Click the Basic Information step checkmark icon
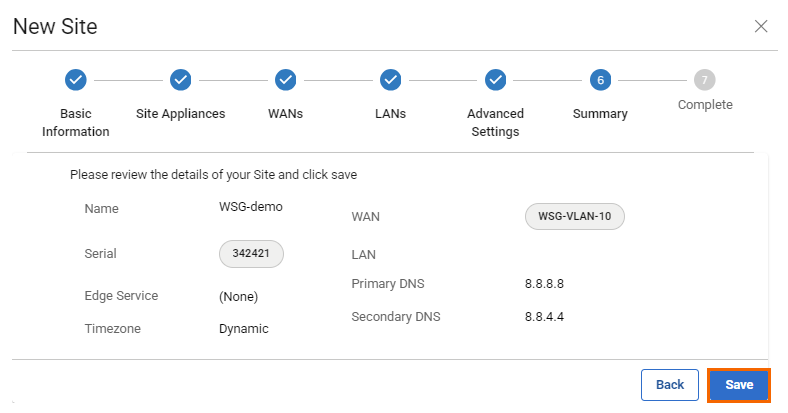 point(75,80)
